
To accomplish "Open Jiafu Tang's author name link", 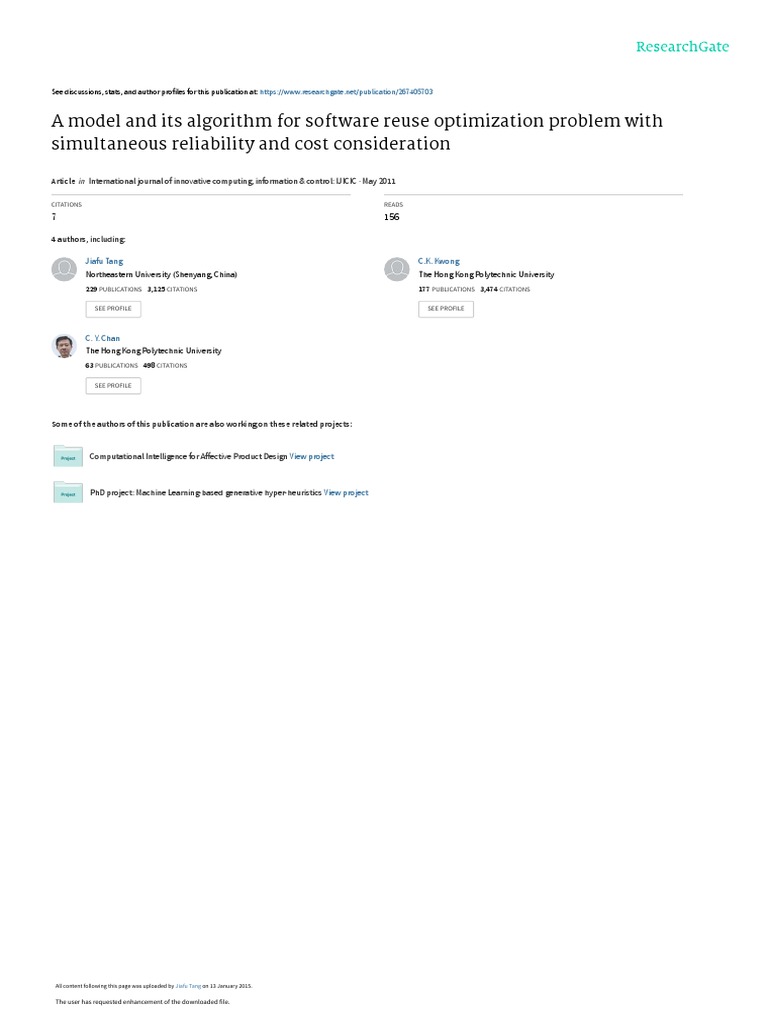I will [105, 261].
